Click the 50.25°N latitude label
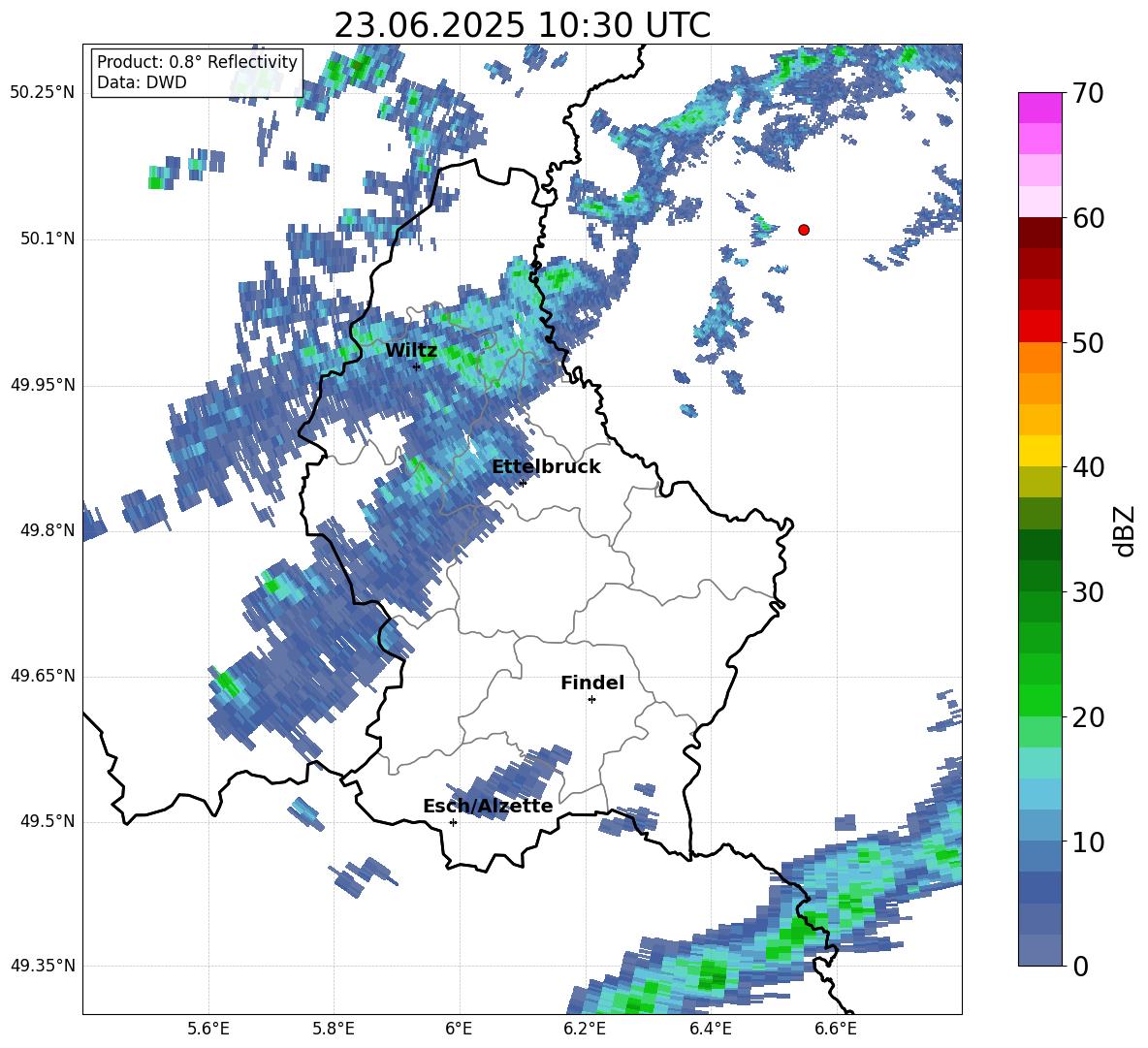This screenshot has width=1148, height=1048. [43, 93]
